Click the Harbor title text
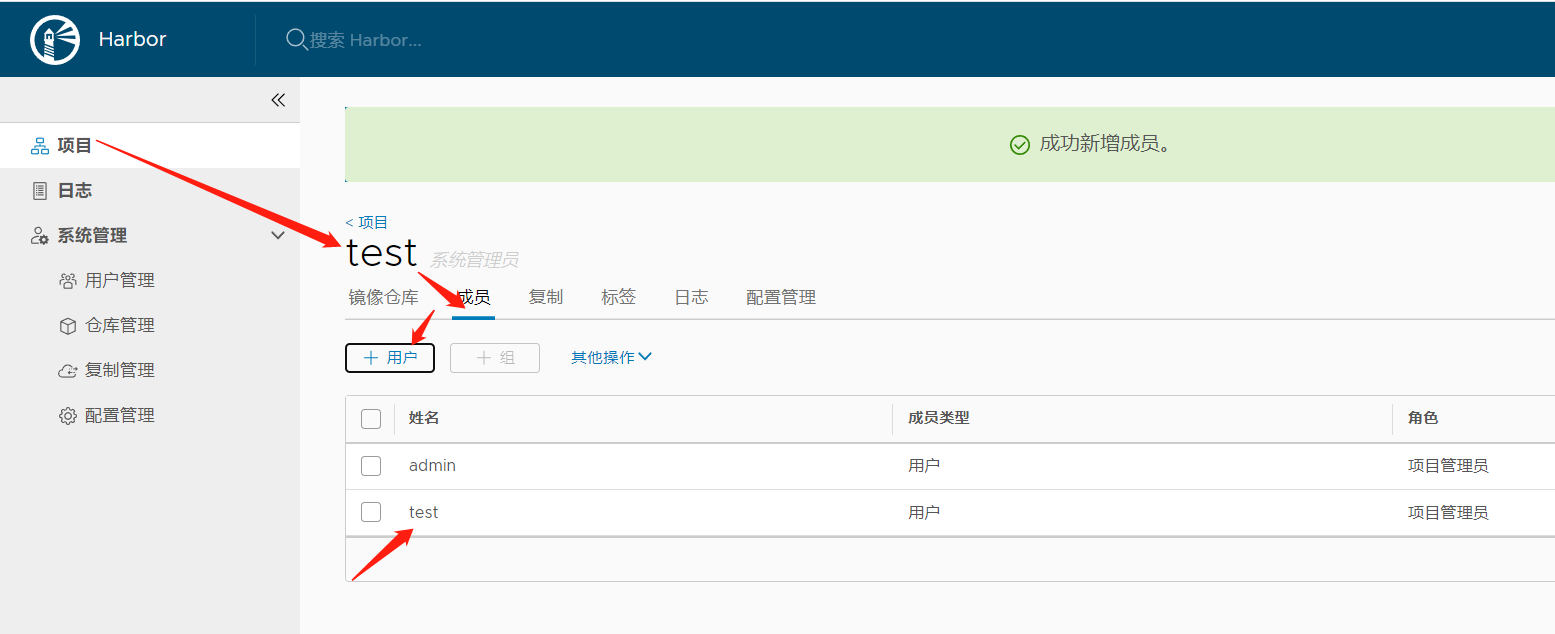Image resolution: width=1555 pixels, height=634 pixels. (x=132, y=40)
